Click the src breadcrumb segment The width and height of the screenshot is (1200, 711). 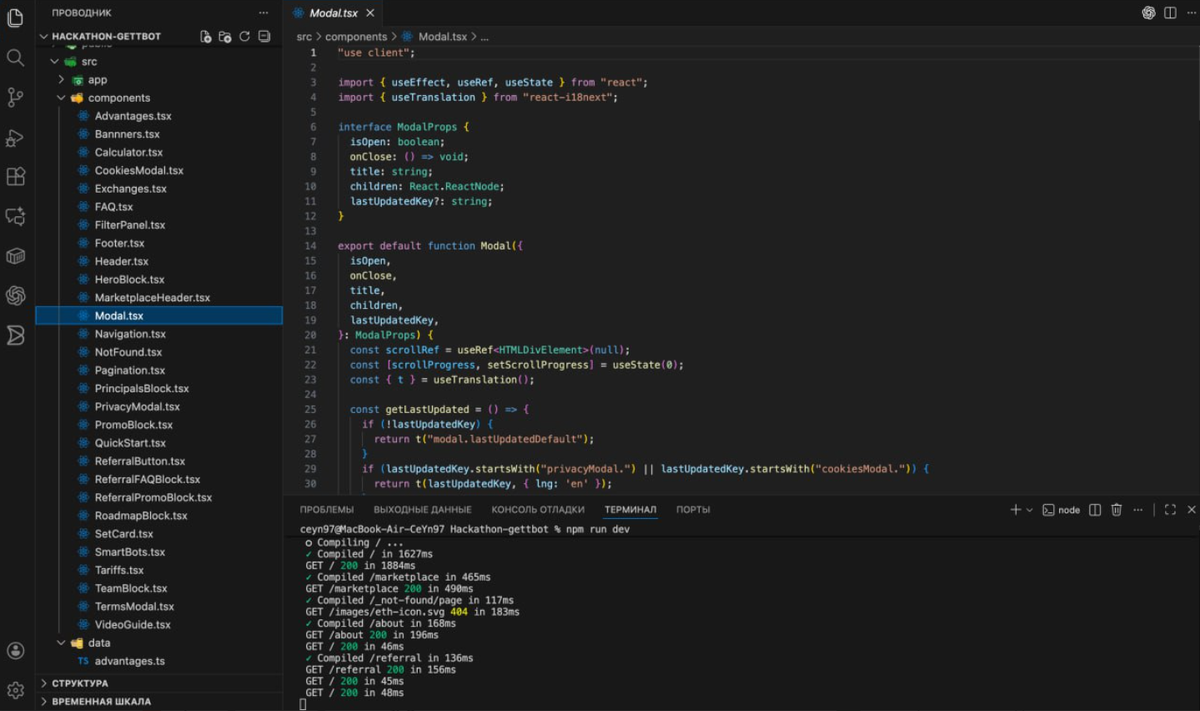304,37
